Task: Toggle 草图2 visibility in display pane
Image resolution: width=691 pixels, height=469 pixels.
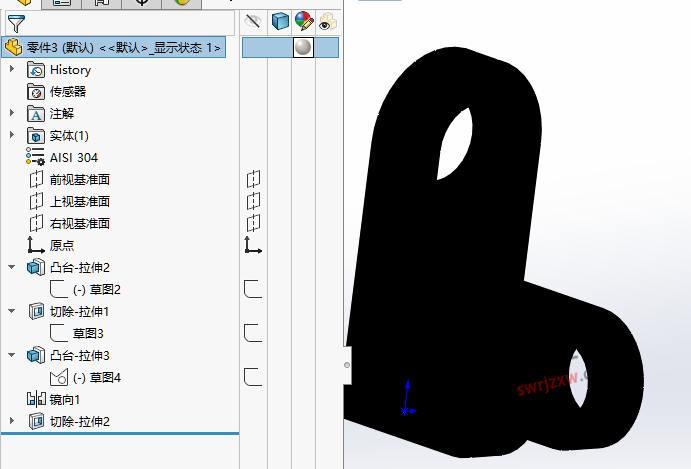Action: (254, 289)
